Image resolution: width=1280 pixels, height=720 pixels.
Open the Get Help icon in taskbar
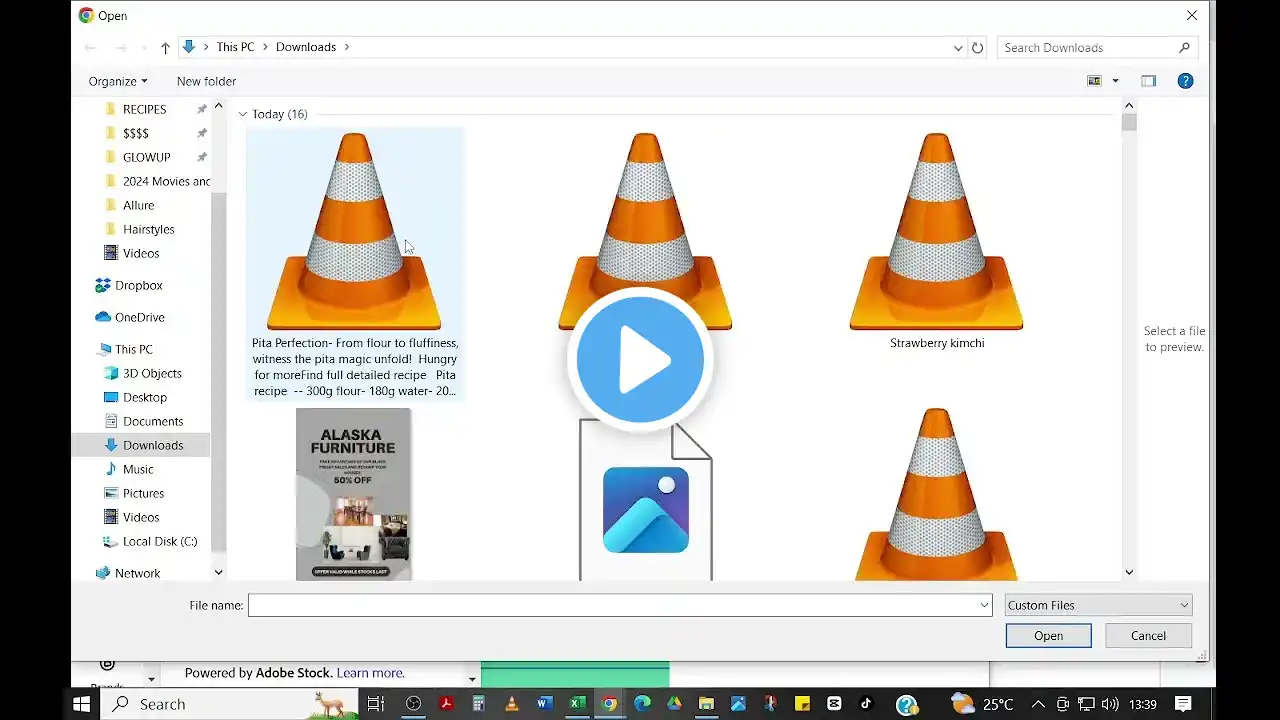click(x=907, y=704)
